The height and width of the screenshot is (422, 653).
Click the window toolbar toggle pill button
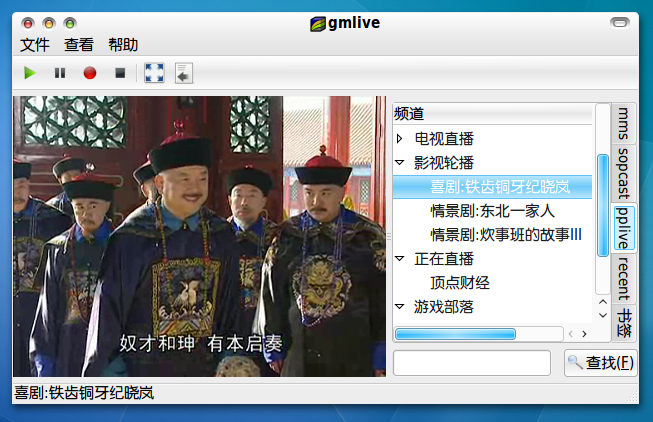[x=620, y=22]
